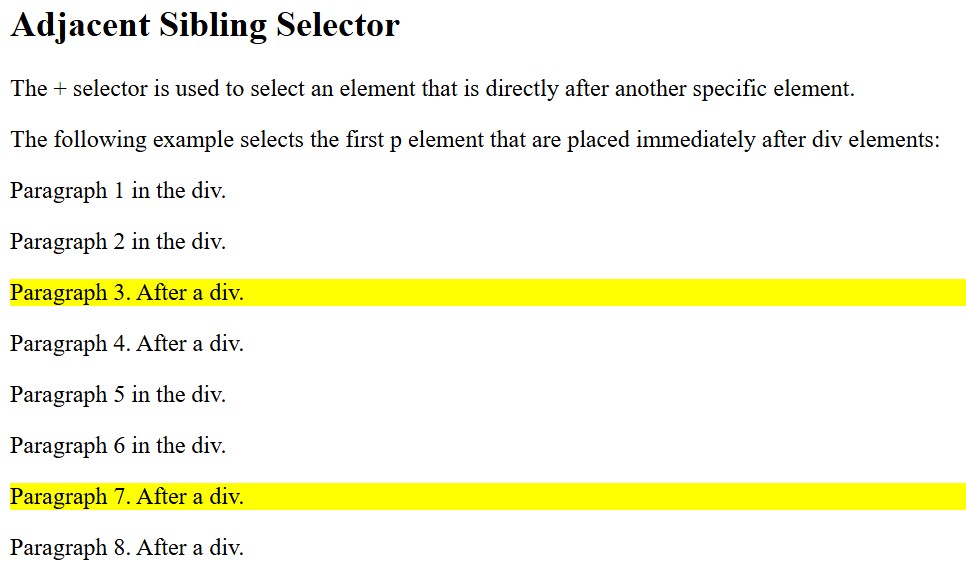Click 'Paragraph 4. After a div.' text
The width and height of the screenshot is (966, 562).
click(x=127, y=344)
